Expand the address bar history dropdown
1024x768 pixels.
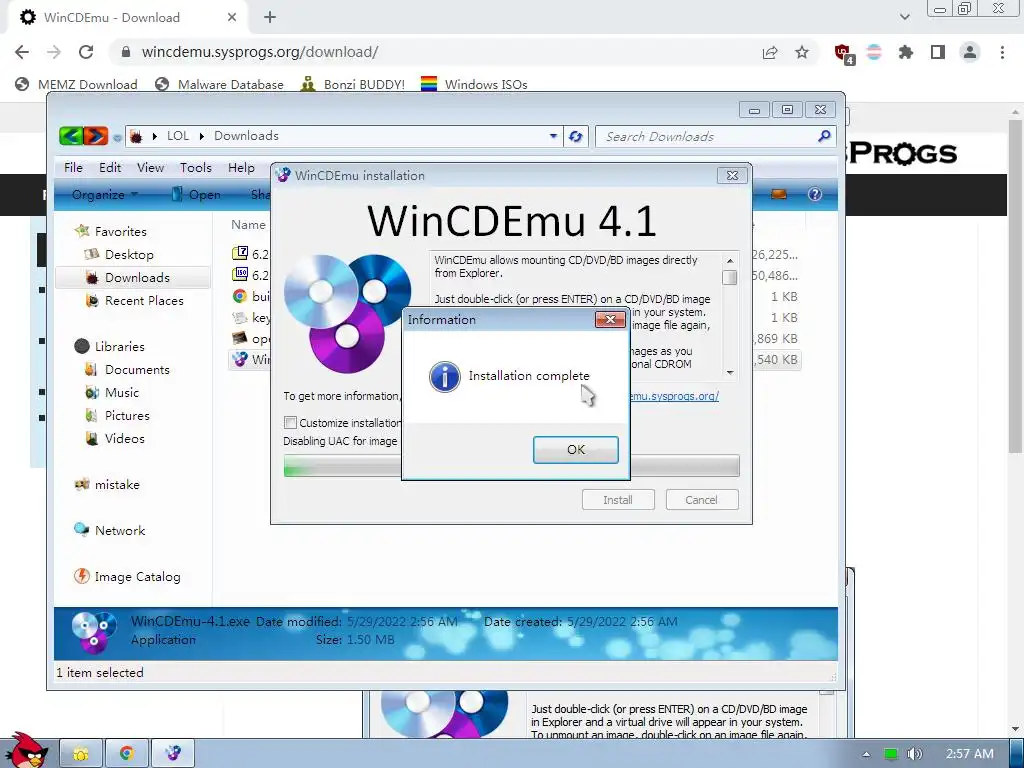(x=553, y=136)
